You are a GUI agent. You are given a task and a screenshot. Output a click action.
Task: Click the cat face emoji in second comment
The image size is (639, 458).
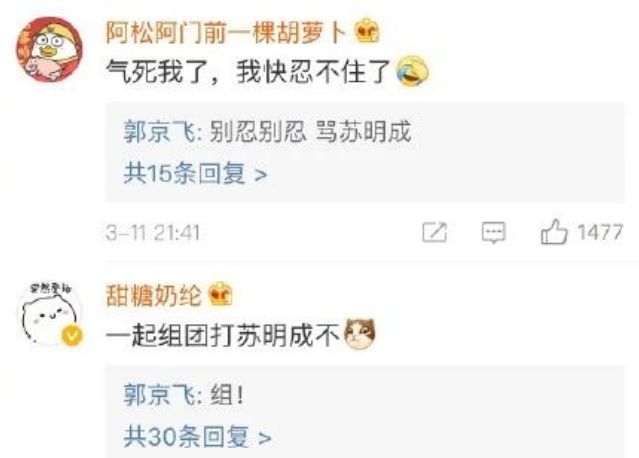pyautogui.click(x=359, y=334)
